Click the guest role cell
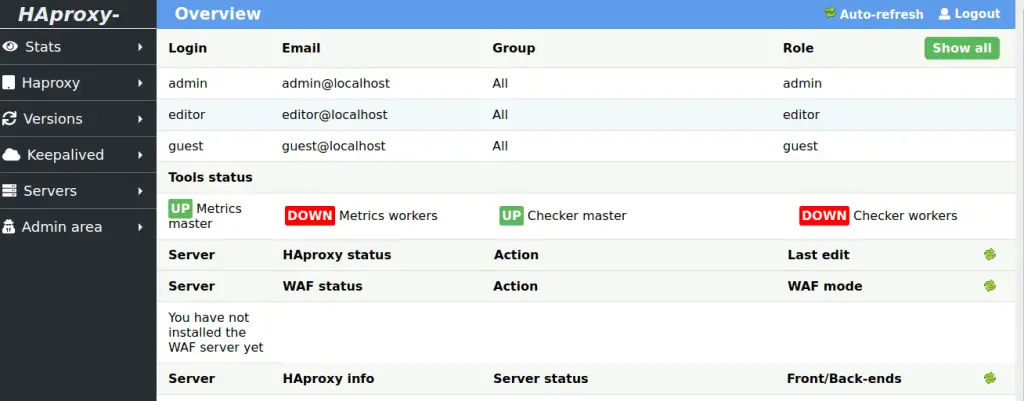This screenshot has width=1024, height=401. click(800, 146)
